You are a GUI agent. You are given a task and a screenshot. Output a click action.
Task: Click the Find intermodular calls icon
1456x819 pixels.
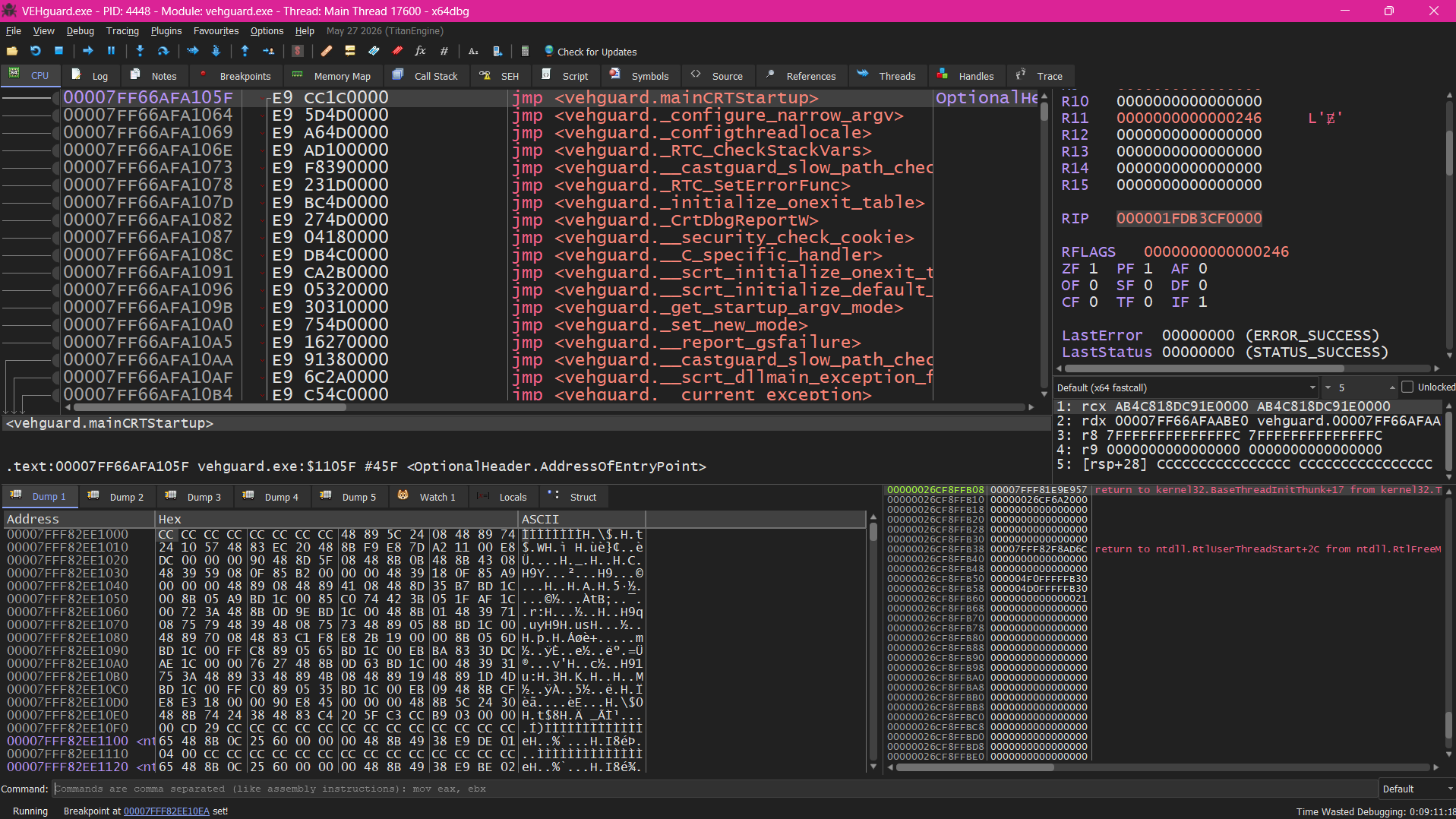tap(497, 51)
